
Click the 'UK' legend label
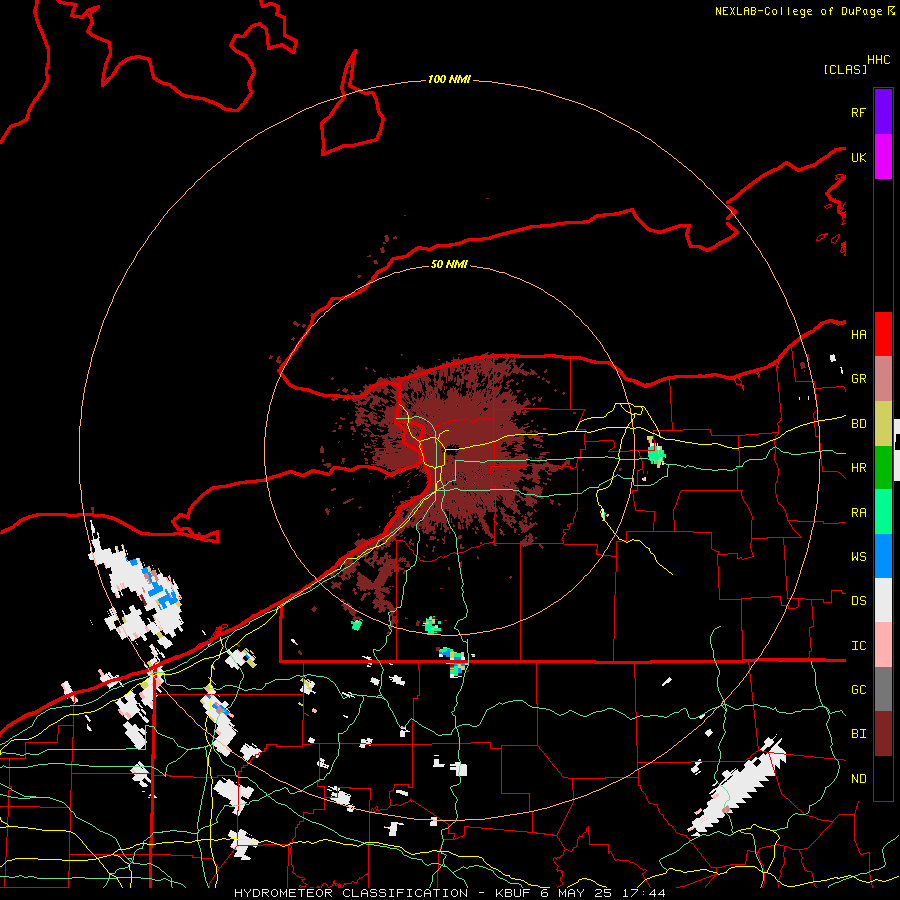tap(858, 157)
